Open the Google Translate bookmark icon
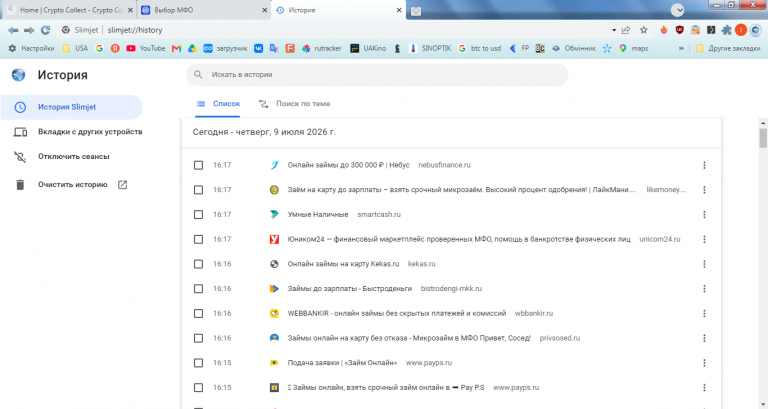 click(x=274, y=48)
